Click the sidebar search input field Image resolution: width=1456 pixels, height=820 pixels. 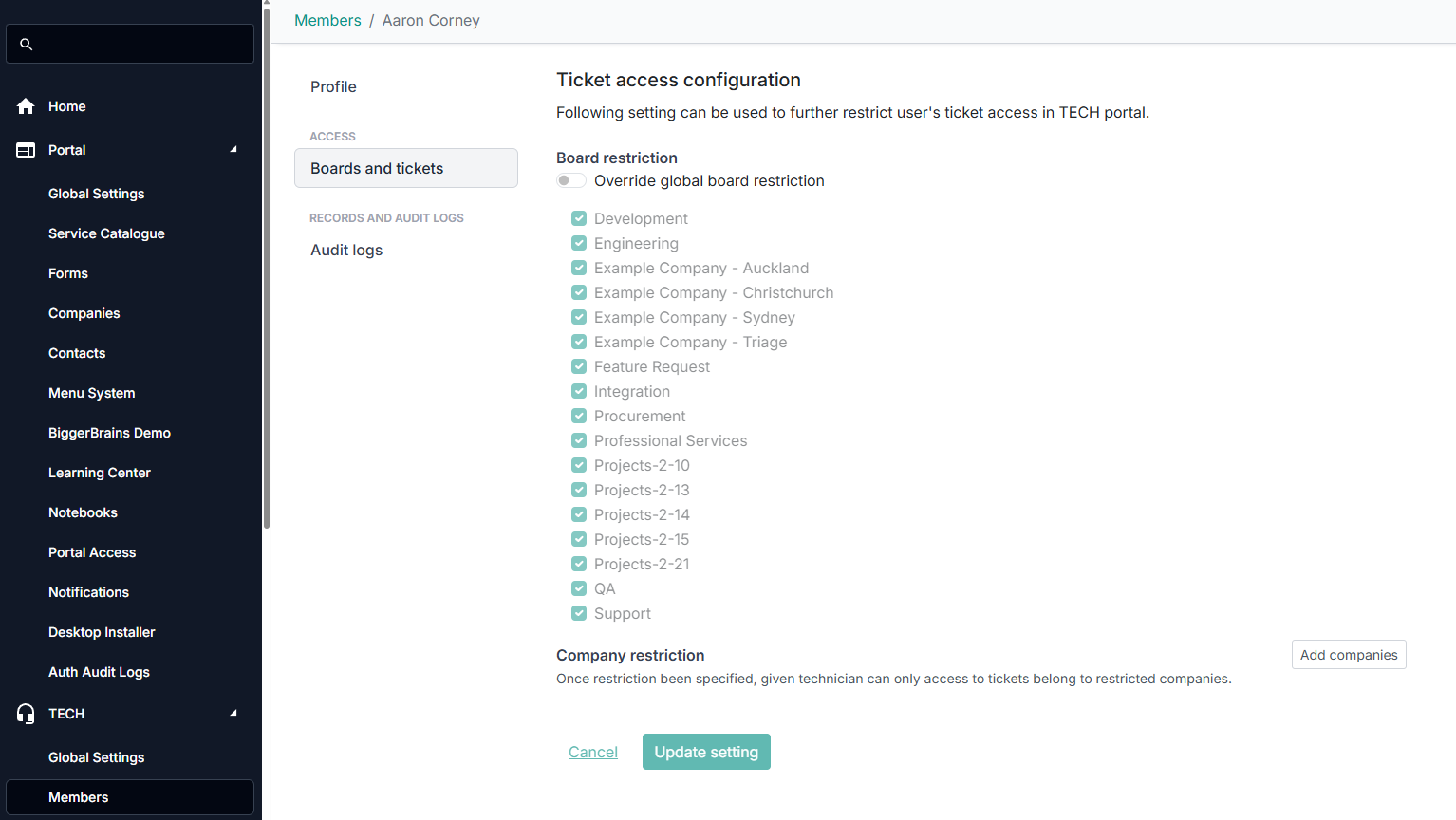(x=150, y=45)
